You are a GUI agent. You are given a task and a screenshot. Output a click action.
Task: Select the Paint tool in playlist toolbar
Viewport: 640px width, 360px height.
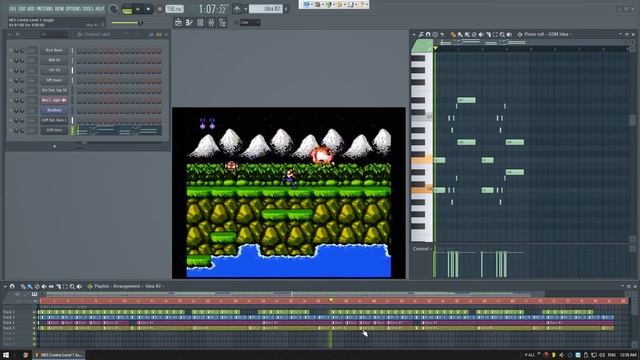(x=30, y=287)
